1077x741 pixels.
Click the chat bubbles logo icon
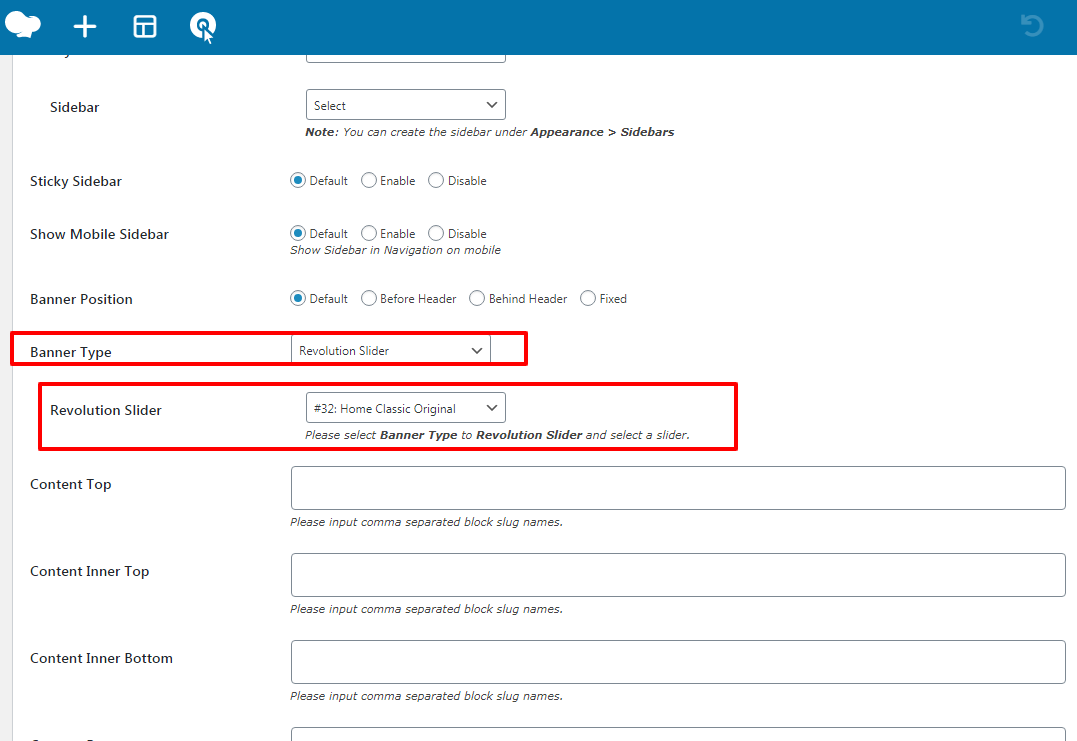tap(23, 25)
